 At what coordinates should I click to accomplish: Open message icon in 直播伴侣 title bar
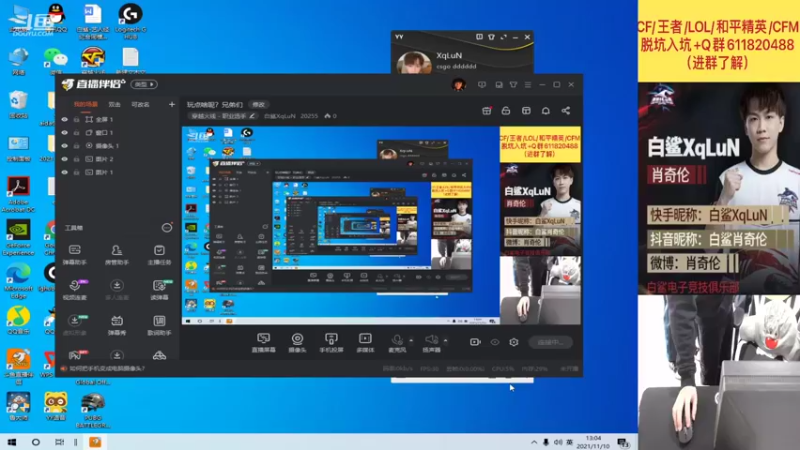[x=482, y=85]
